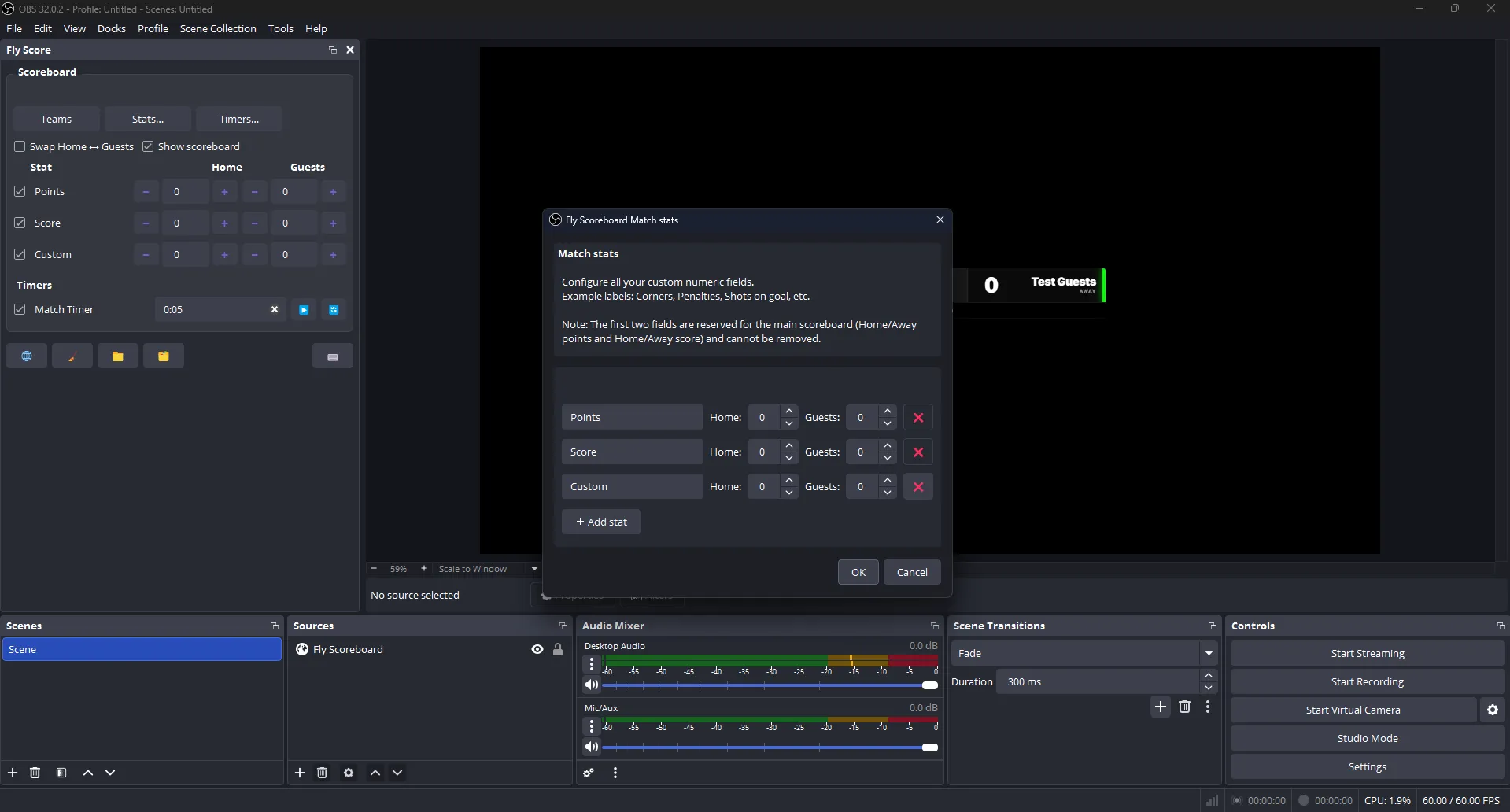Open Virtual Camera configuration gear
Image resolution: width=1510 pixels, height=812 pixels.
[1492, 710]
